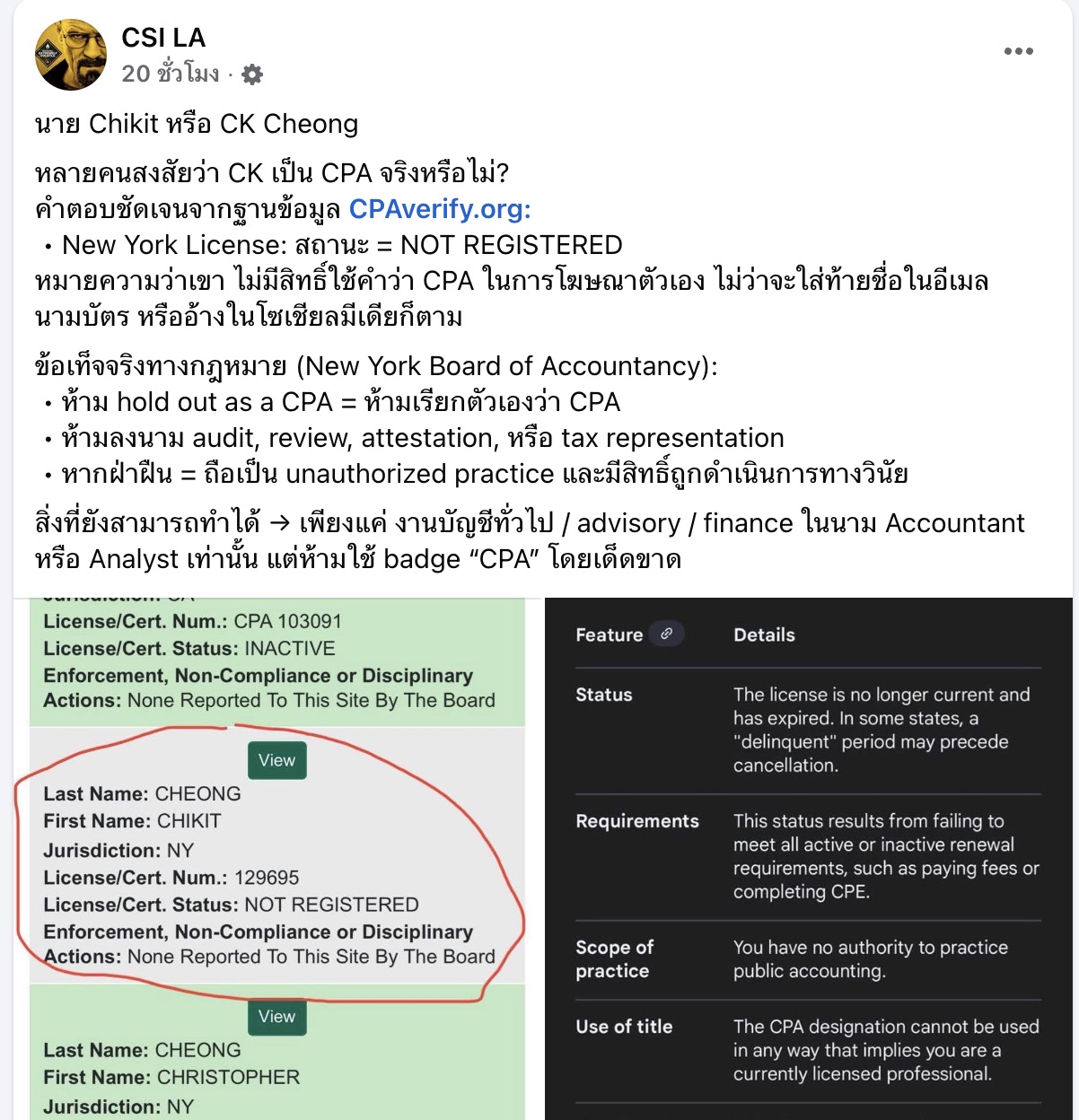Open the left CPAverify screenshot image
The width and height of the screenshot is (1079, 1120).
pyautogui.click(x=277, y=859)
